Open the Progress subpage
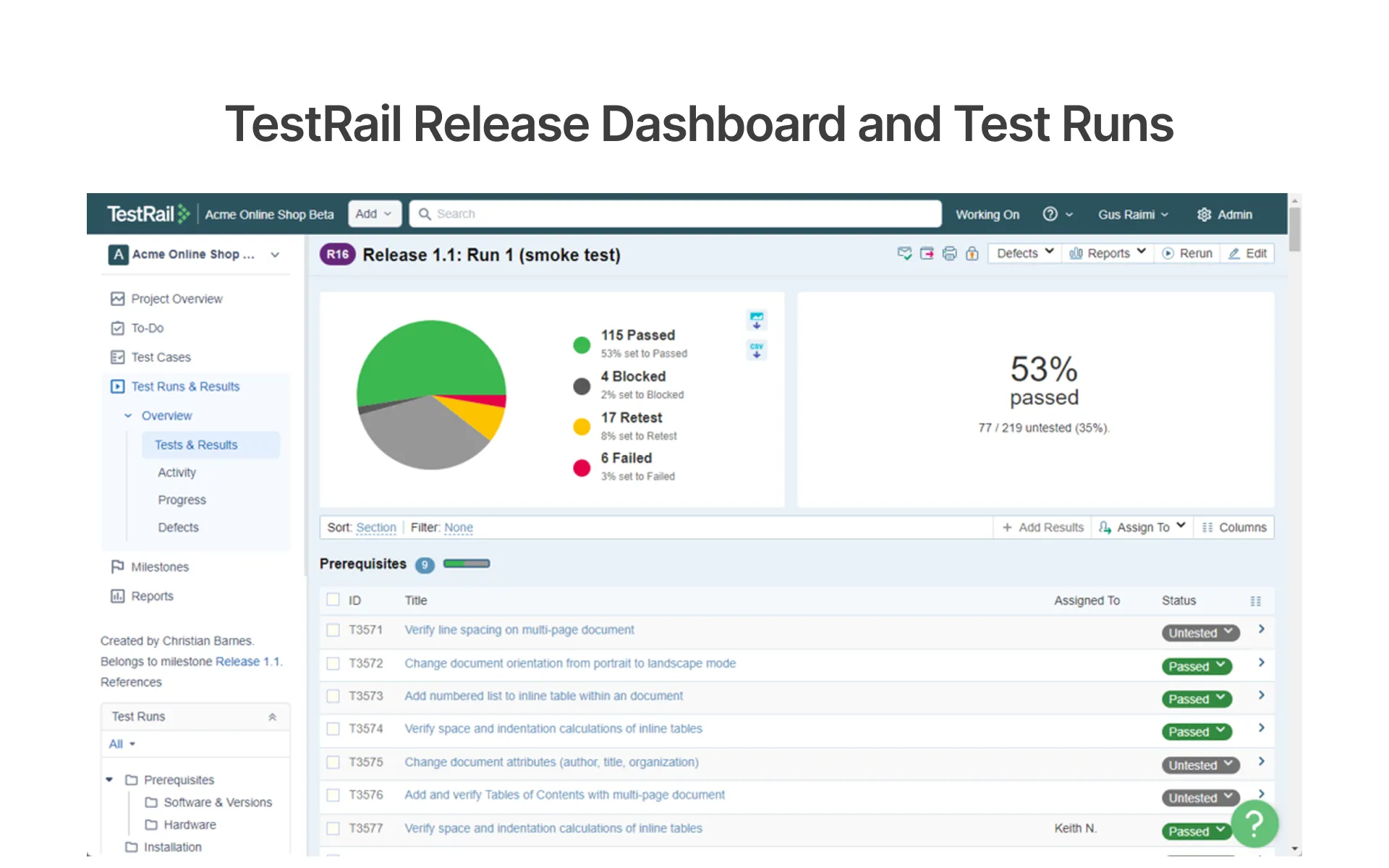The image size is (1389, 868). coord(182,500)
